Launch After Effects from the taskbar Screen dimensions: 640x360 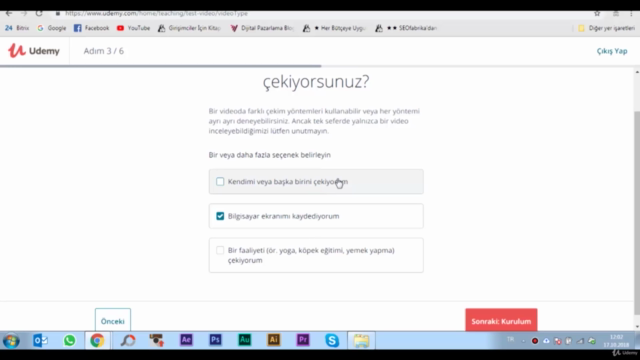186,340
